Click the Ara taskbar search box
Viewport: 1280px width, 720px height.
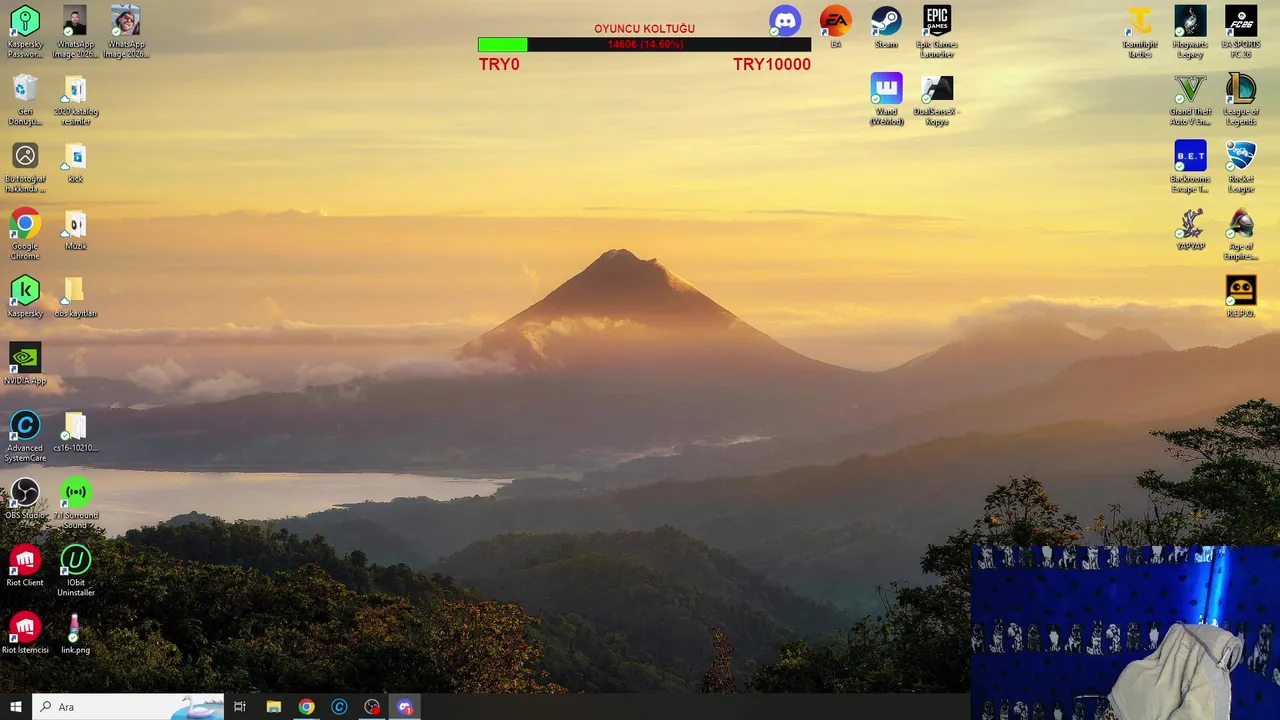coord(128,707)
